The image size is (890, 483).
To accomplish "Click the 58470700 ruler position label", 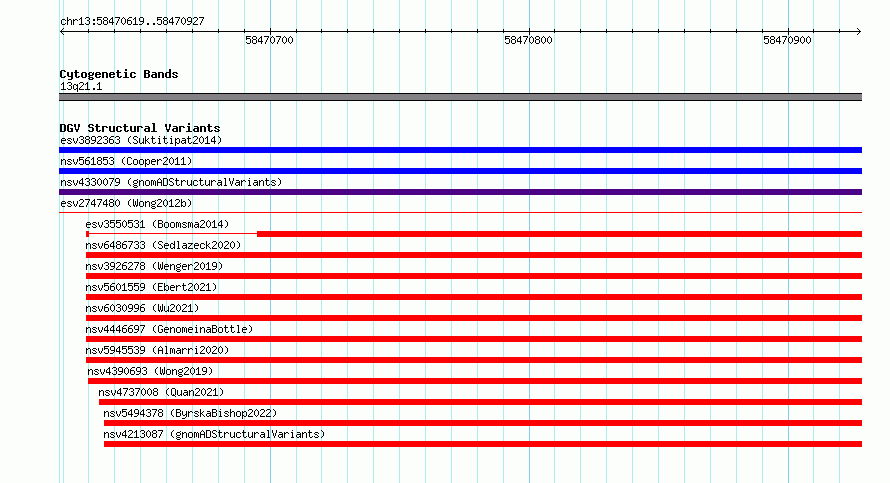I will tap(269, 40).
